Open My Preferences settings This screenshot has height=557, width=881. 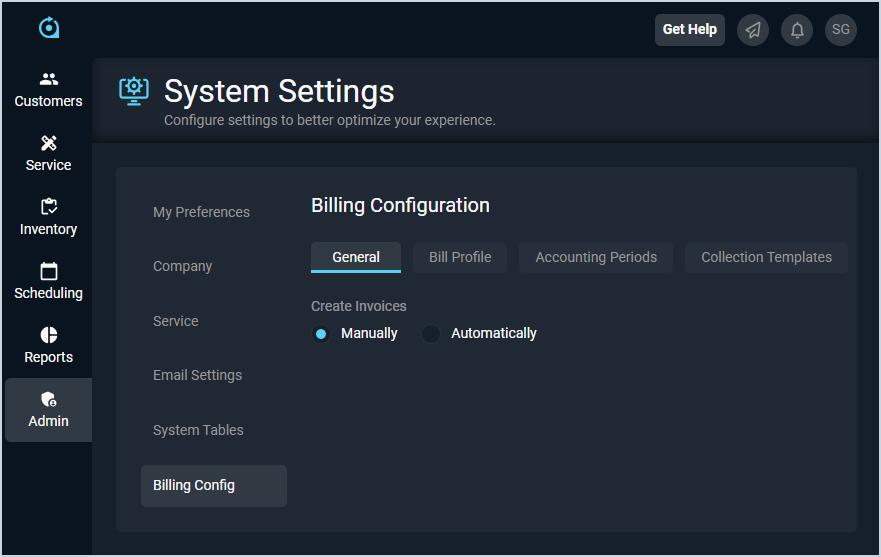click(201, 212)
